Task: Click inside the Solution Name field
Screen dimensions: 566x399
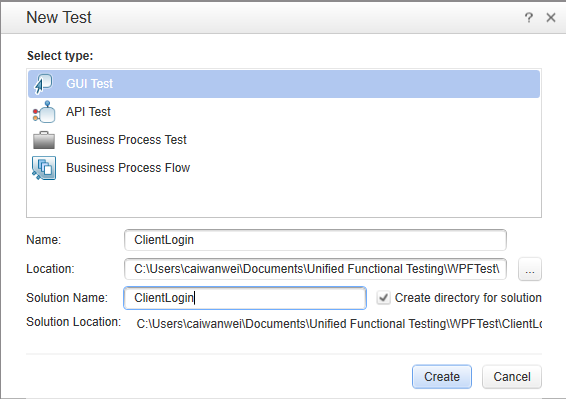Action: tap(245, 298)
